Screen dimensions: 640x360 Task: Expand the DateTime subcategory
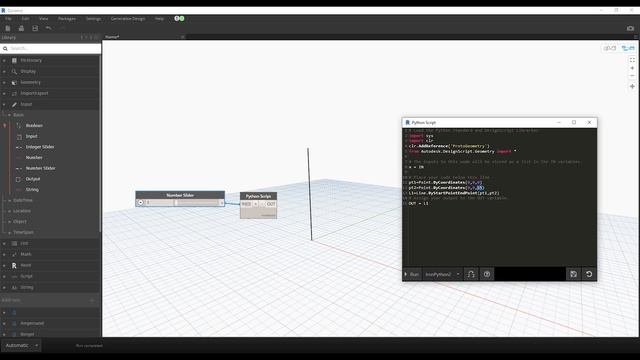(9, 200)
